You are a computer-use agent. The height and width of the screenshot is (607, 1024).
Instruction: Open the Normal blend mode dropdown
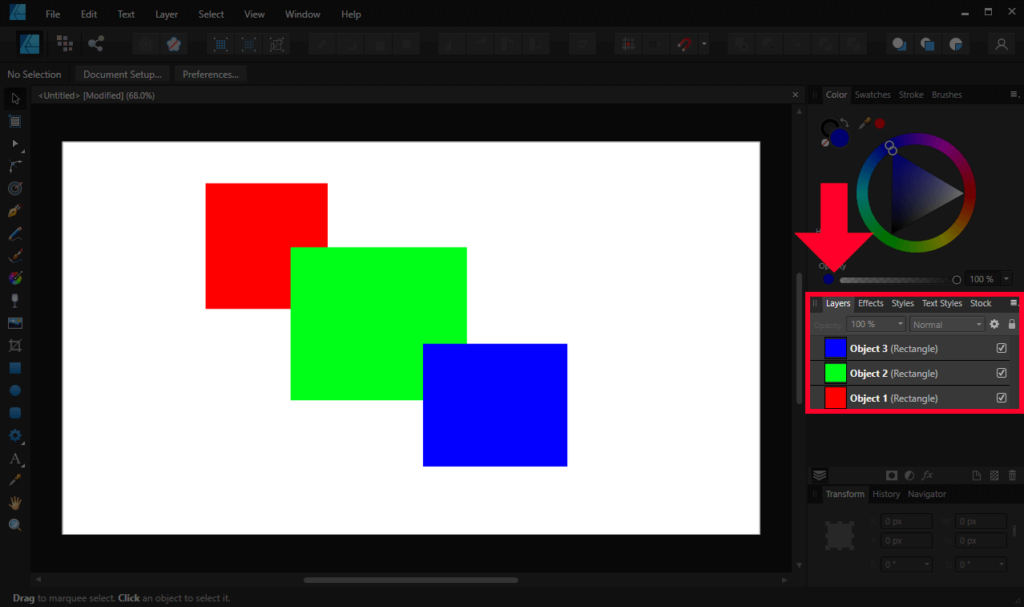946,324
